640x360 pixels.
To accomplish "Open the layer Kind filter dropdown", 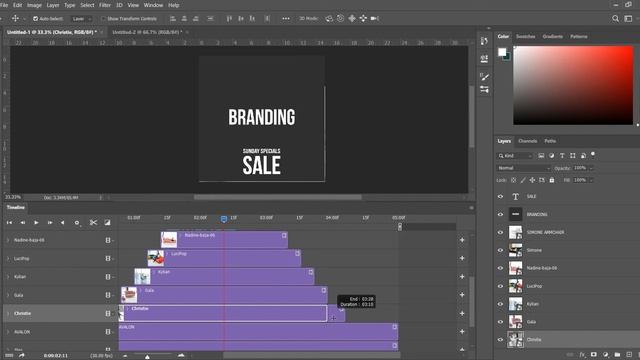I will [515, 156].
